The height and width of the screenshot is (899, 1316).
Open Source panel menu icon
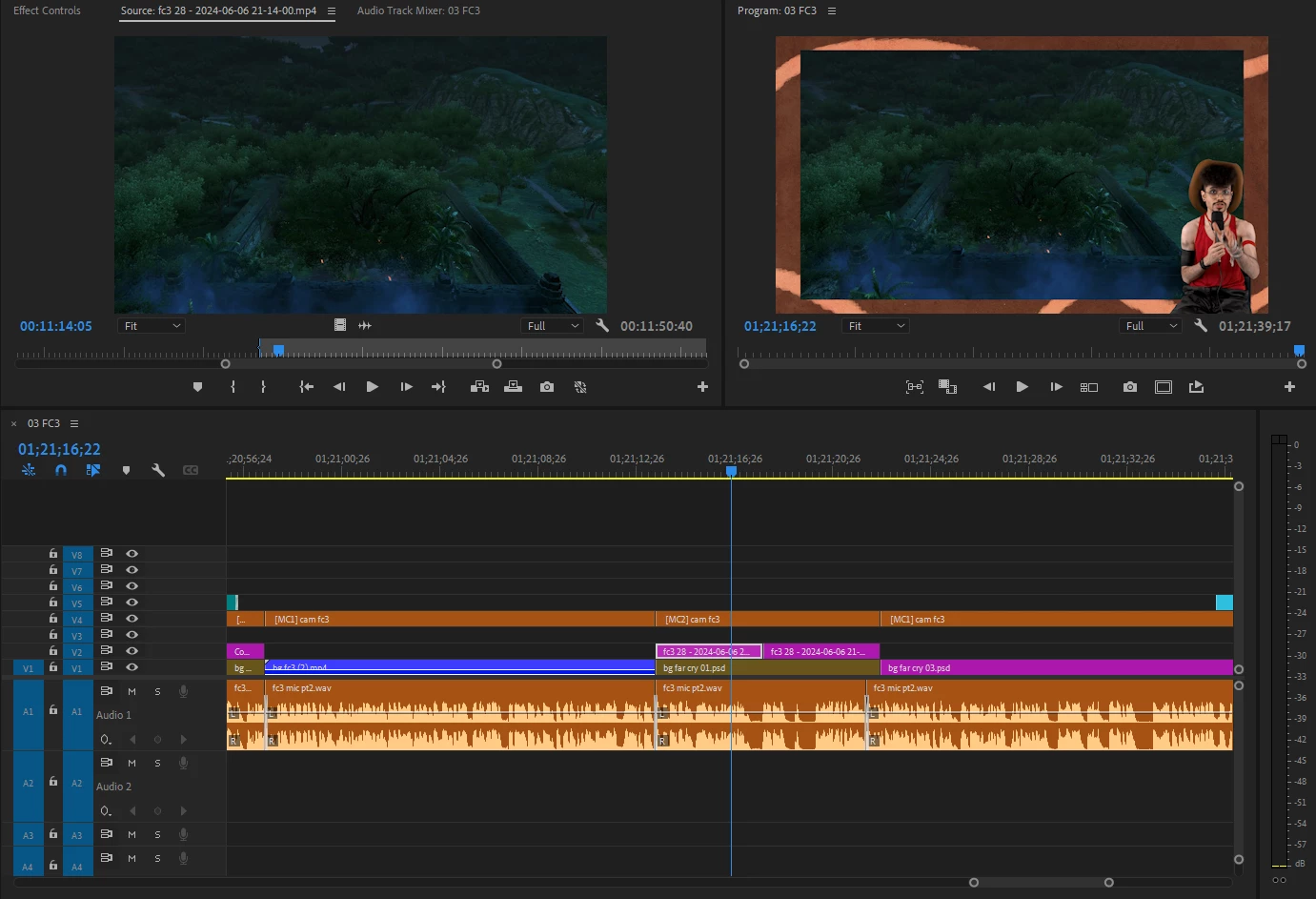(331, 11)
